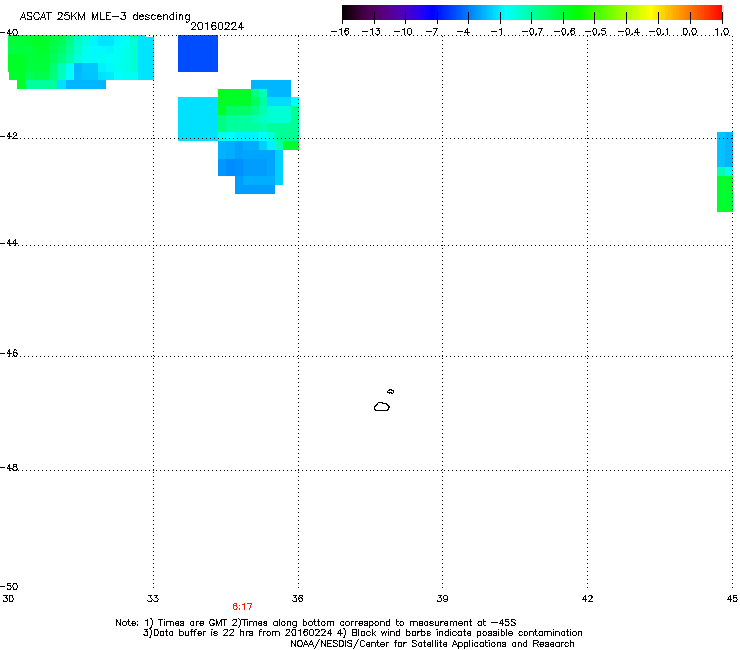Click the latitude label -44
The width and height of the screenshot is (740, 650).
pos(9,243)
